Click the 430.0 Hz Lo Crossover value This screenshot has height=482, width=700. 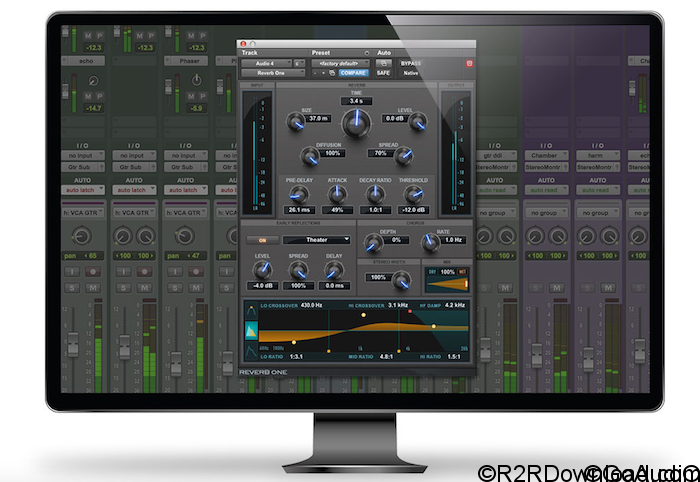[x=311, y=305]
